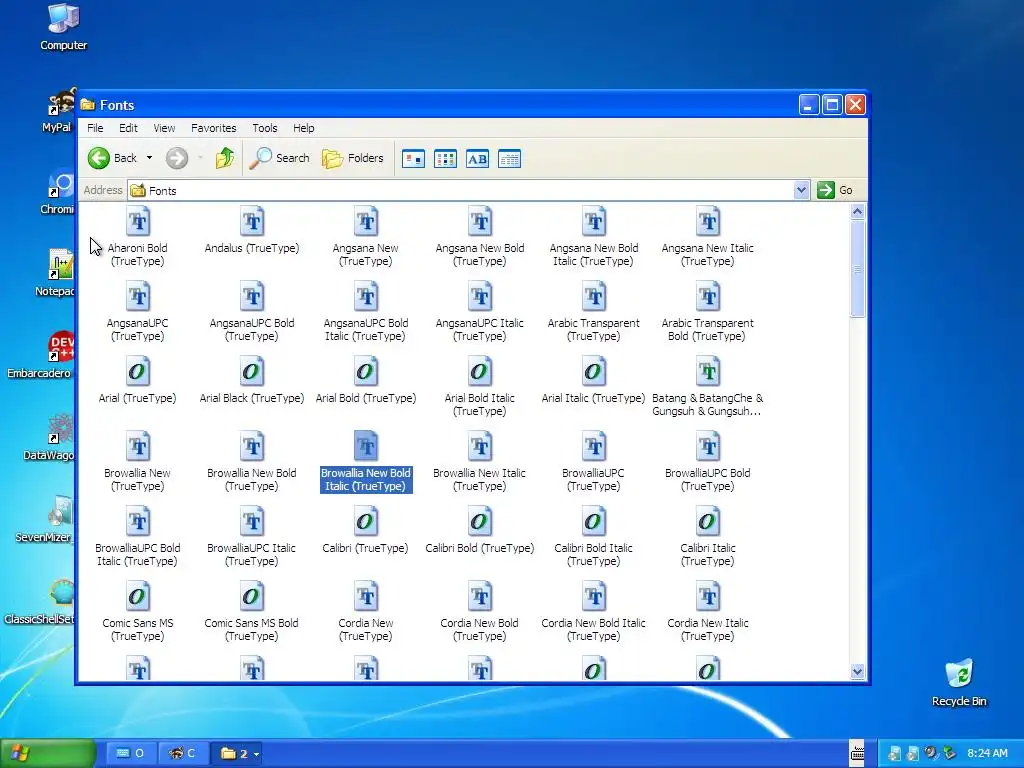
Task: Select the Cordia New font icon
Action: 366,597
